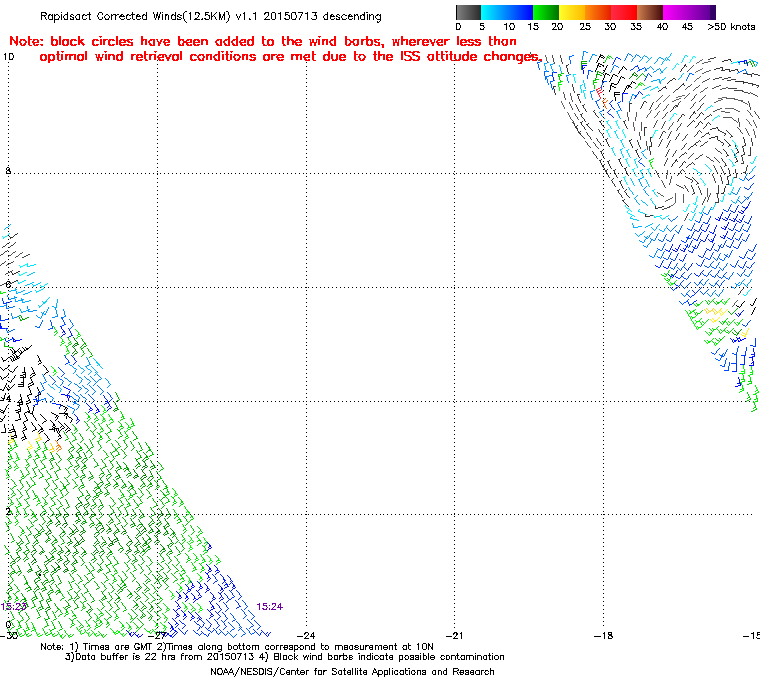Viewport: 760px width, 688px height.
Task: Click the '45' label on the color scale
Action: tap(687, 27)
